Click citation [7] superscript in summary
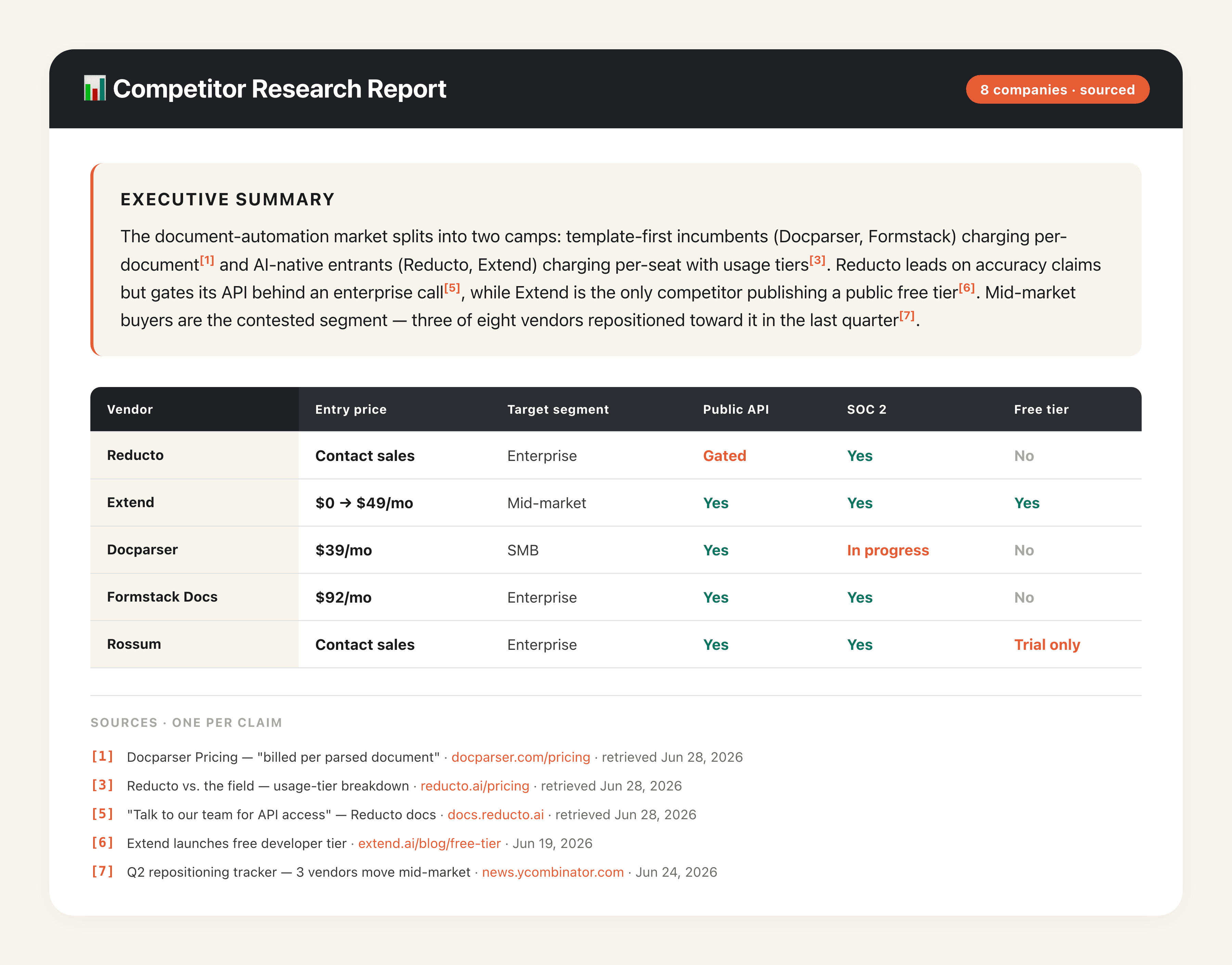Image resolution: width=1232 pixels, height=965 pixels. (x=907, y=316)
